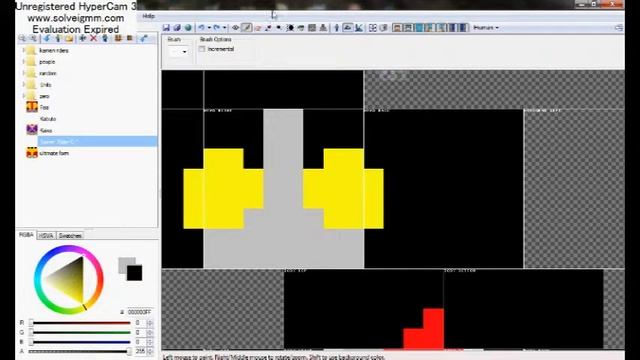Viewport: 640px width, 360px height.
Task: Switch to the 3D perspective view icon
Action: pyautogui.click(x=337, y=28)
